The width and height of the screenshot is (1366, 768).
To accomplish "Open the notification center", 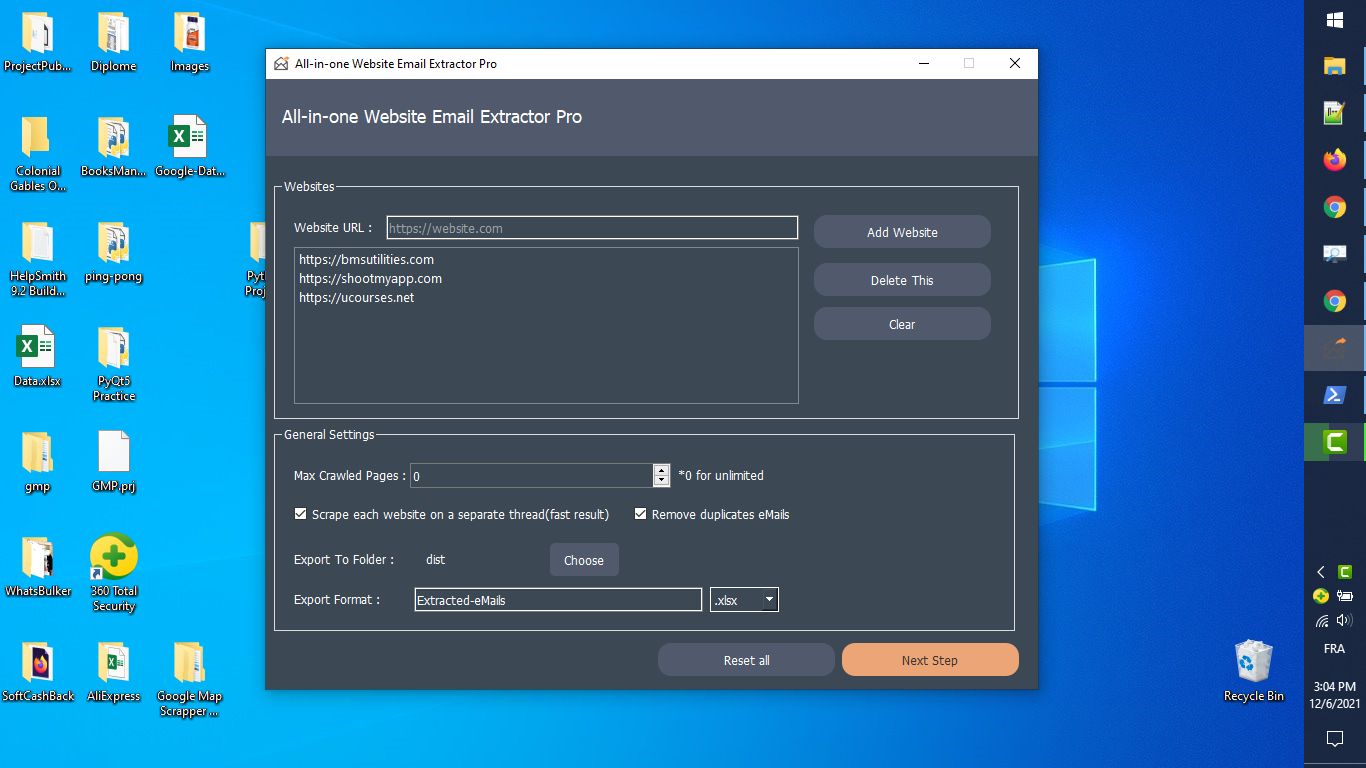I will (x=1334, y=739).
